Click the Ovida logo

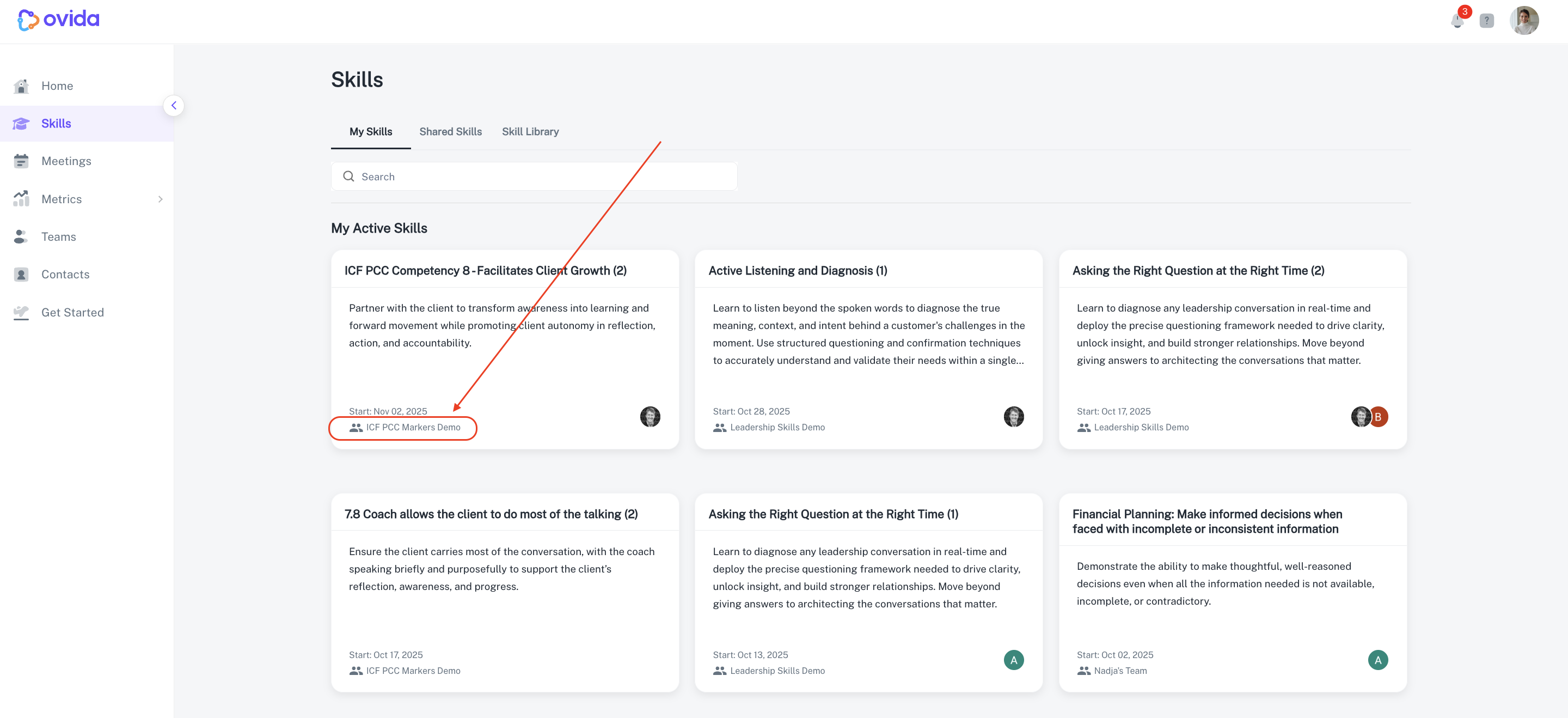point(58,20)
